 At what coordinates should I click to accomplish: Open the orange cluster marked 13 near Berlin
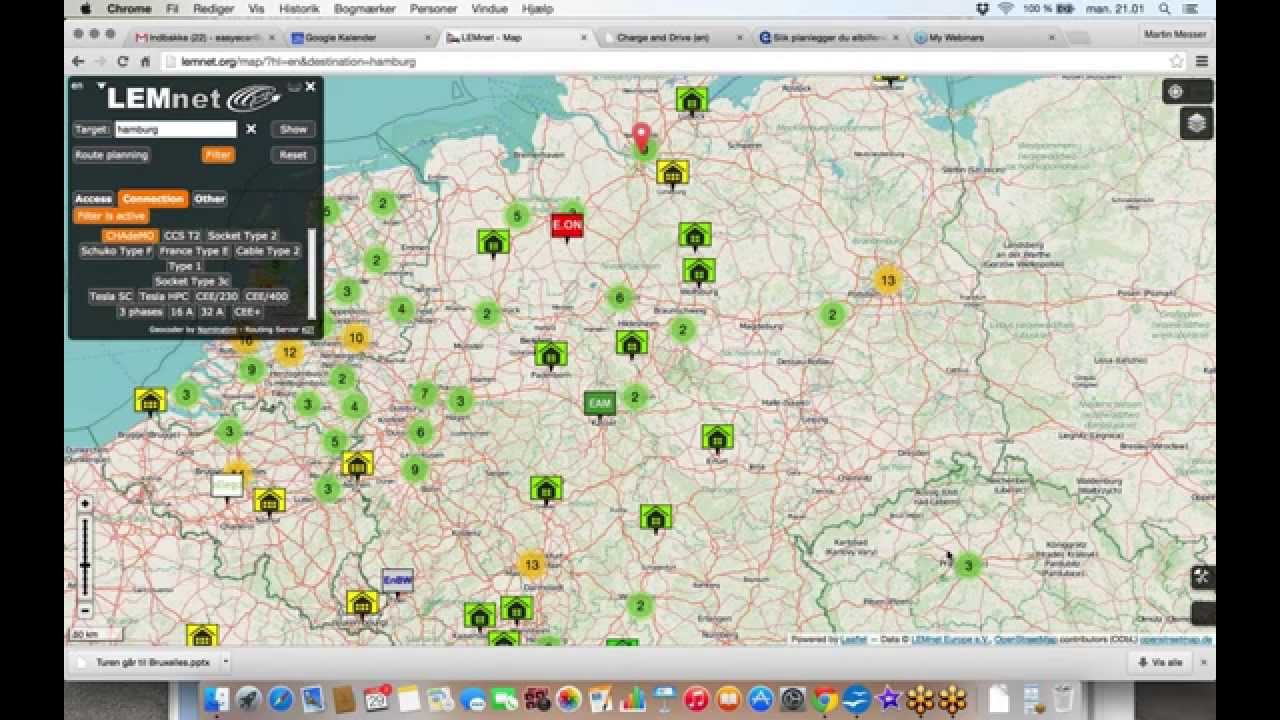point(887,280)
